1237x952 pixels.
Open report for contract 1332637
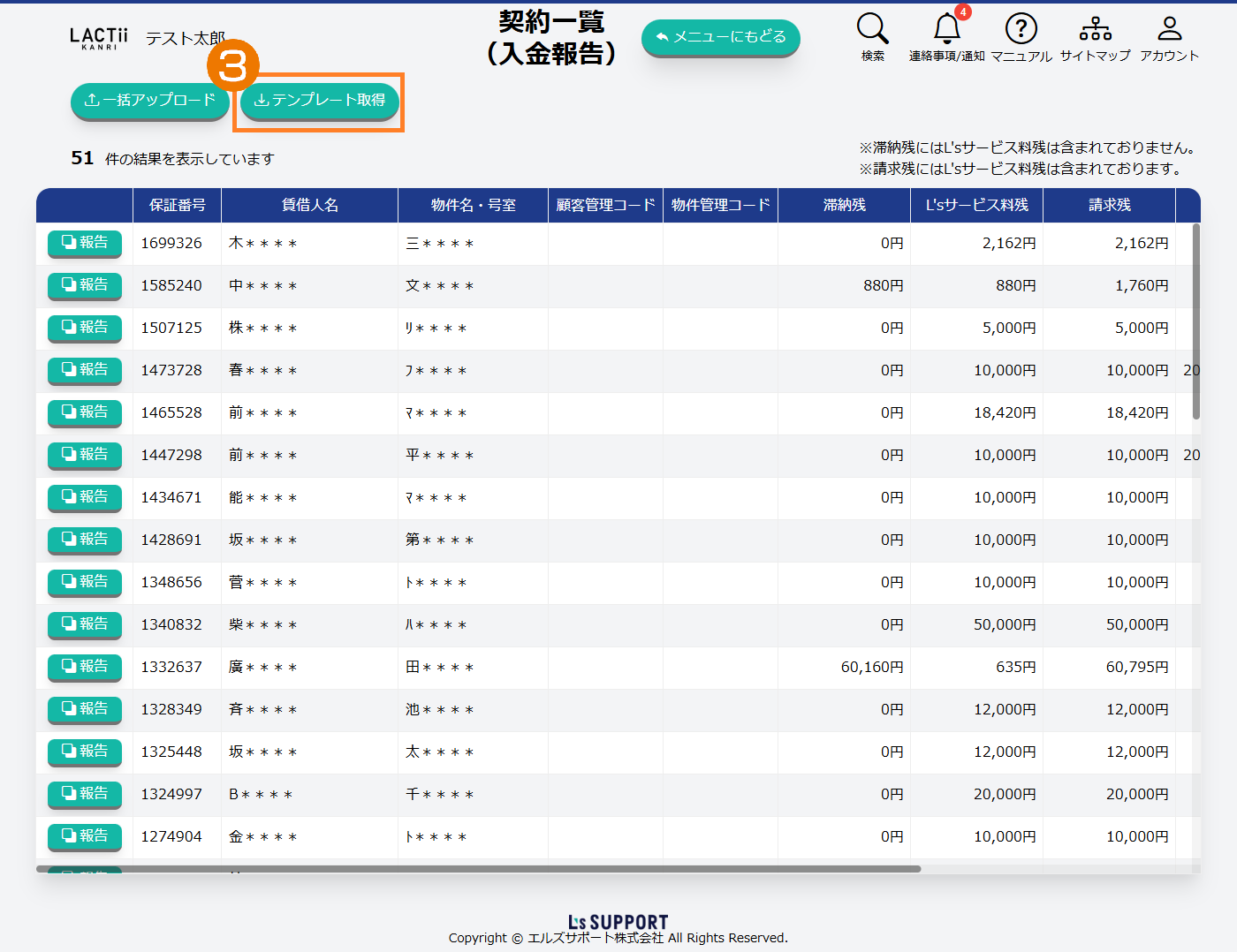[85, 667]
